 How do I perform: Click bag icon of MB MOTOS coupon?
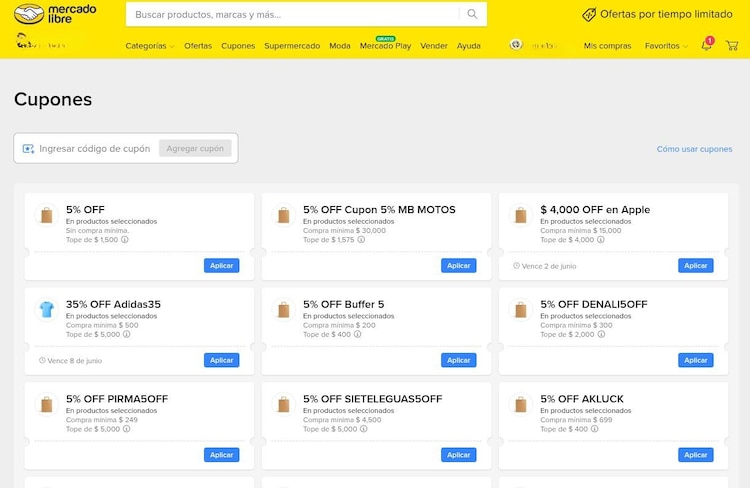click(284, 215)
